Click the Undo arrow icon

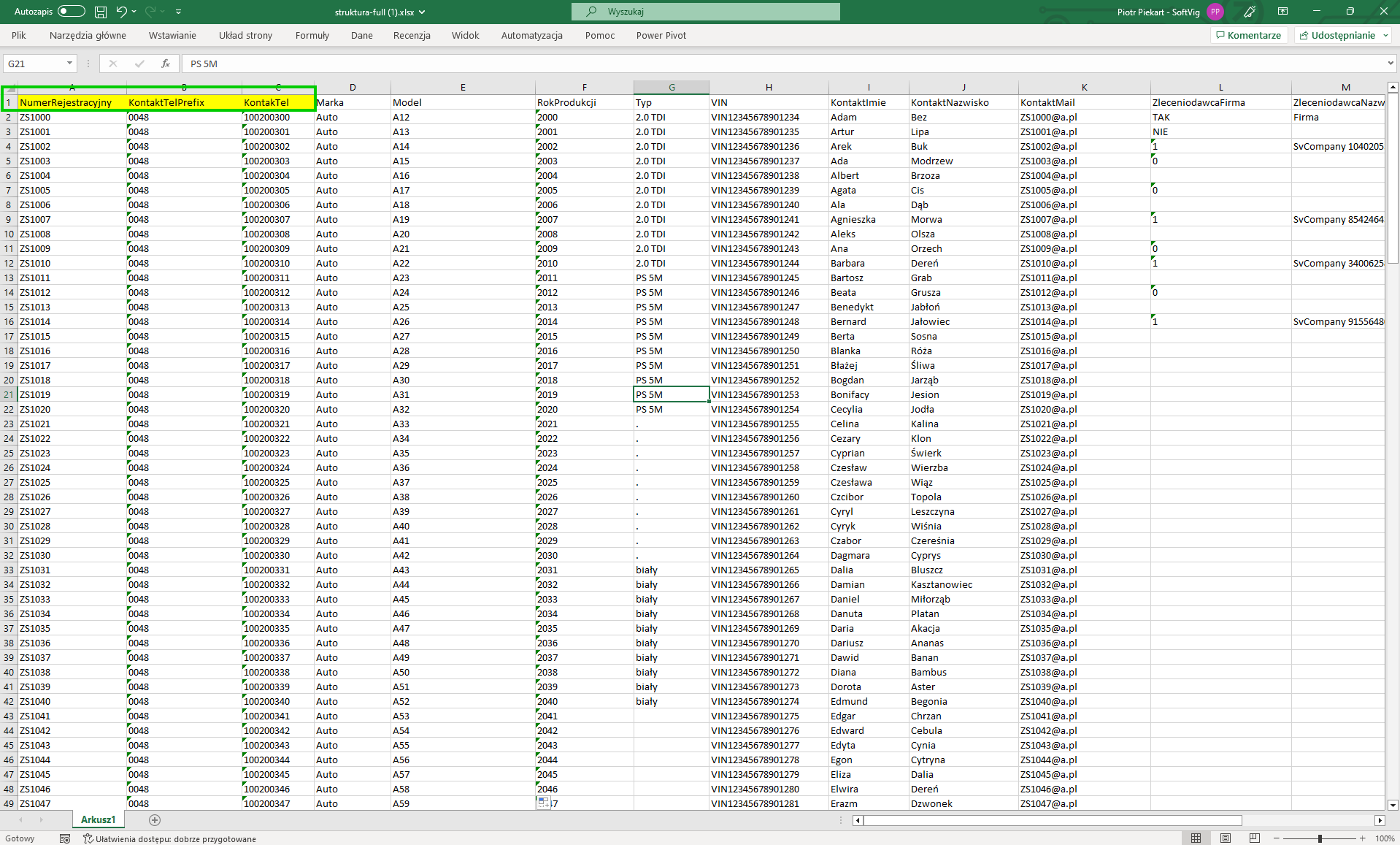click(121, 12)
